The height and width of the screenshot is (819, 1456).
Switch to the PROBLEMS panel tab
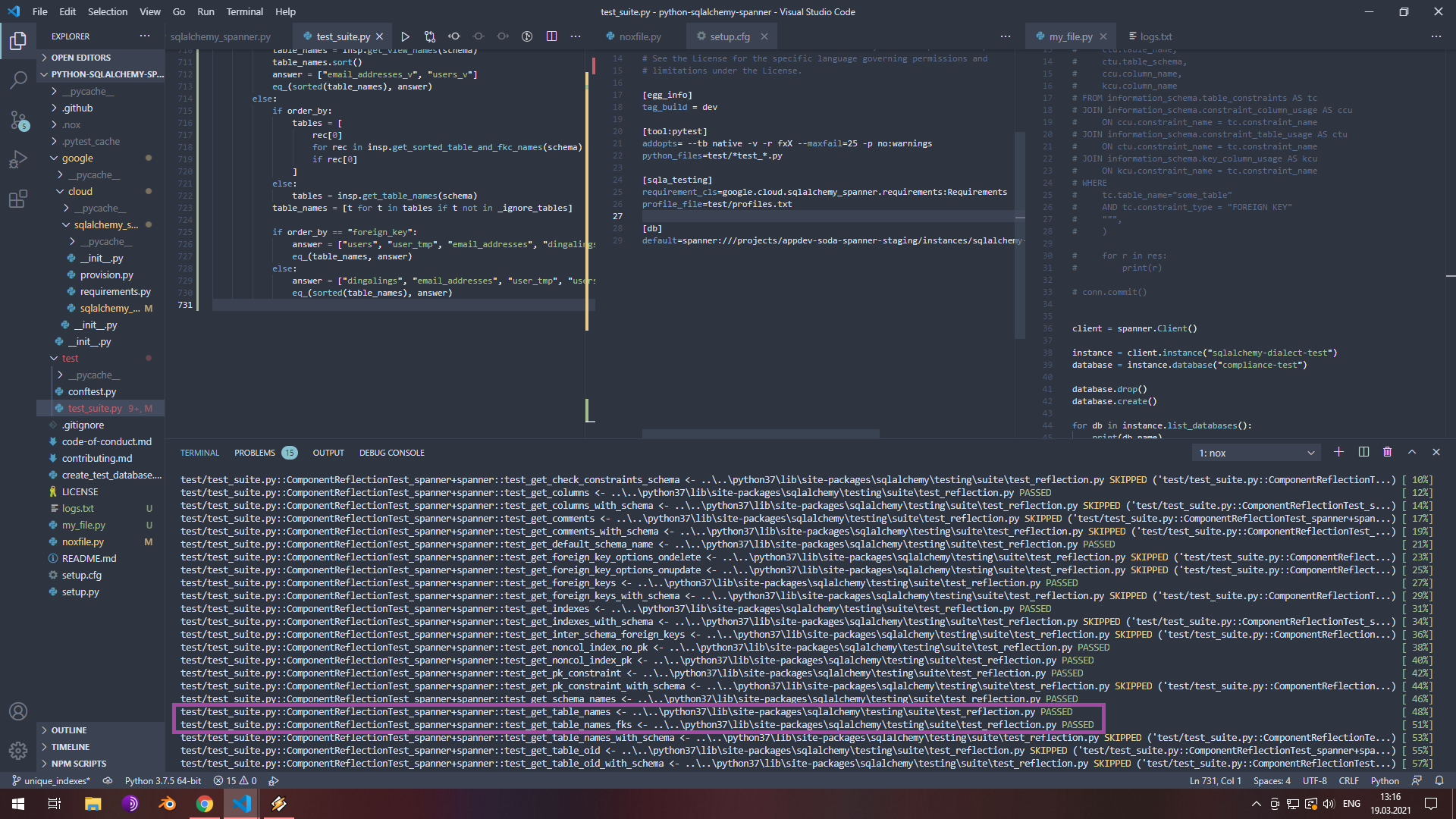(x=255, y=453)
